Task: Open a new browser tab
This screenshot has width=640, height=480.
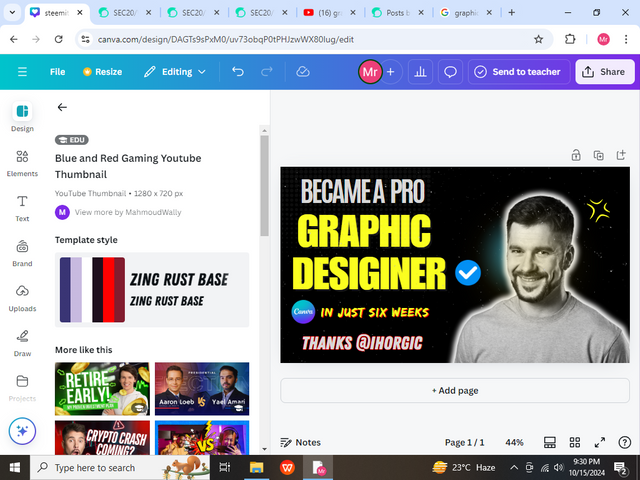Action: click(511, 13)
